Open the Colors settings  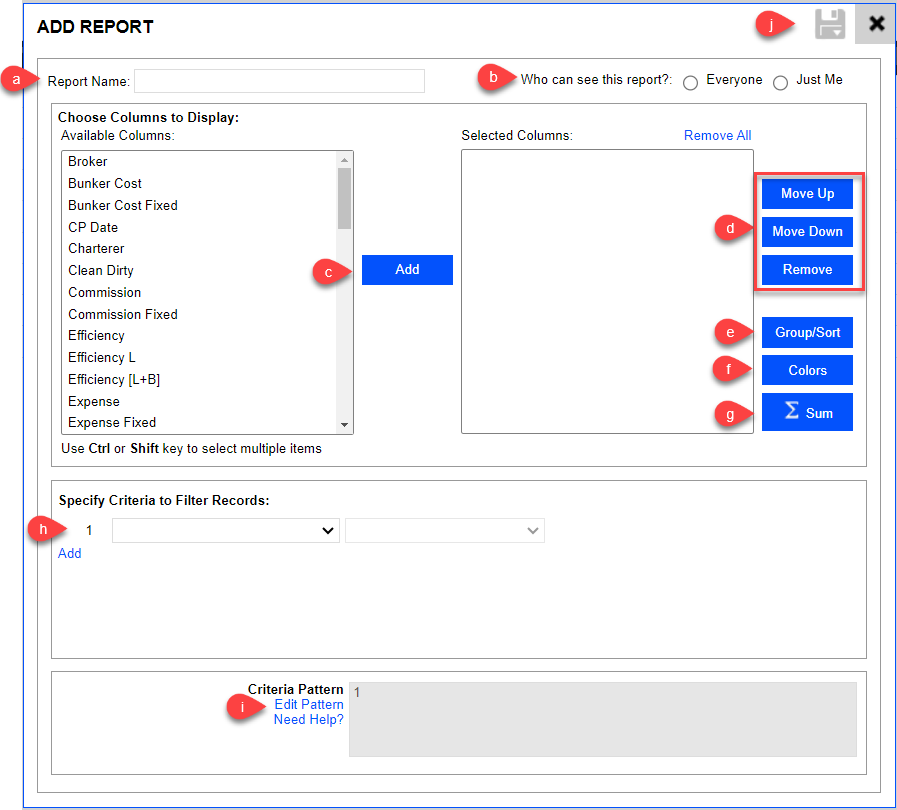tap(807, 370)
